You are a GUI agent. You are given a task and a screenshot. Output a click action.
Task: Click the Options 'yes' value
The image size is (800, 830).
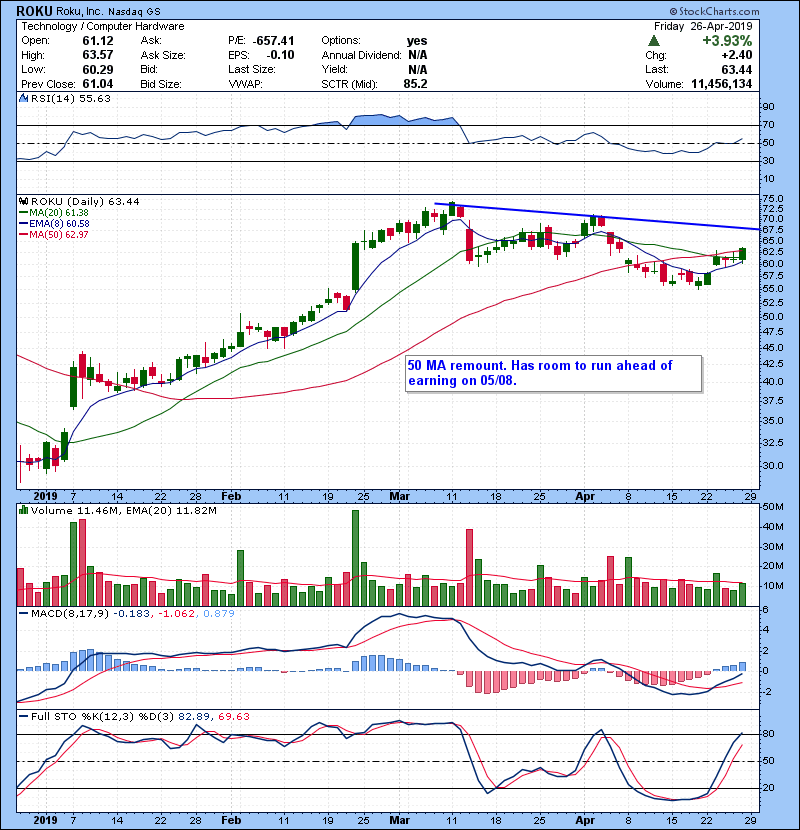coord(417,41)
